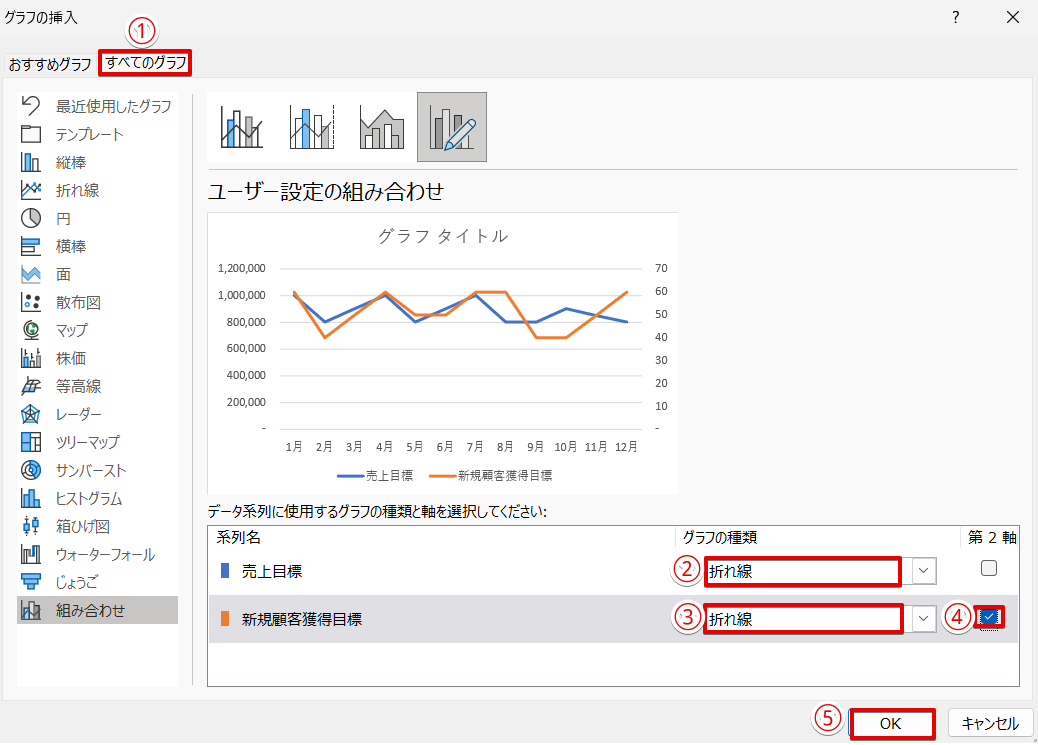
Task: Select the stacked area-column combo icon
Action: pyautogui.click(x=381, y=127)
